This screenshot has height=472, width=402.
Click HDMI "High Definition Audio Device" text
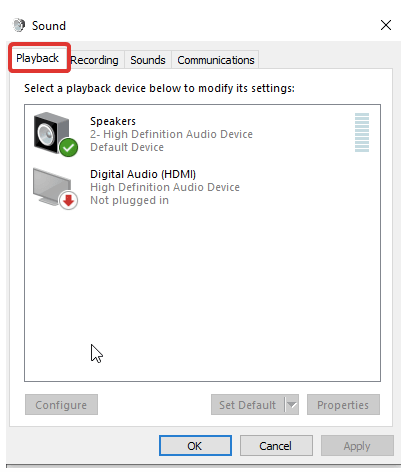tap(165, 187)
